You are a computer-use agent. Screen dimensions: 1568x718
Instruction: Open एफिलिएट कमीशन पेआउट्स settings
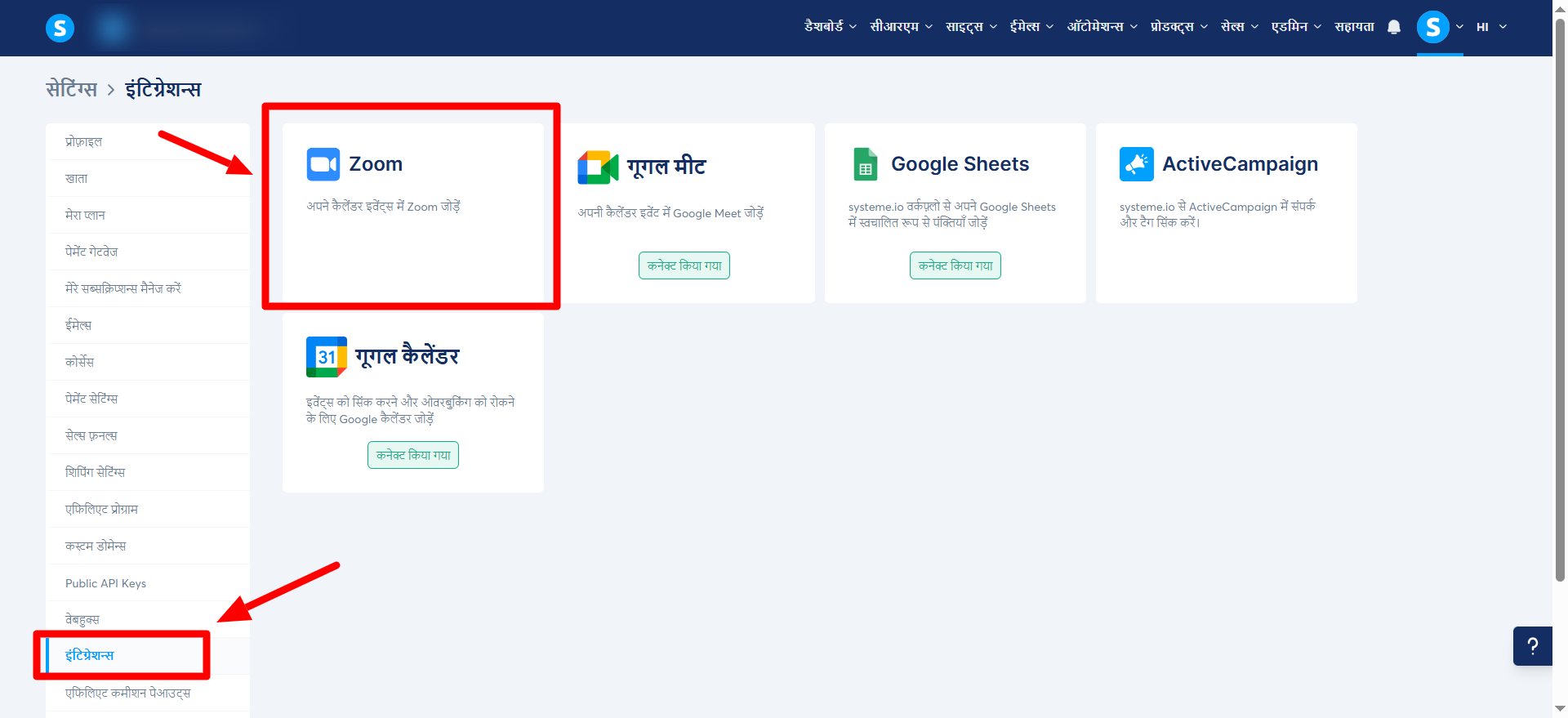coord(148,693)
